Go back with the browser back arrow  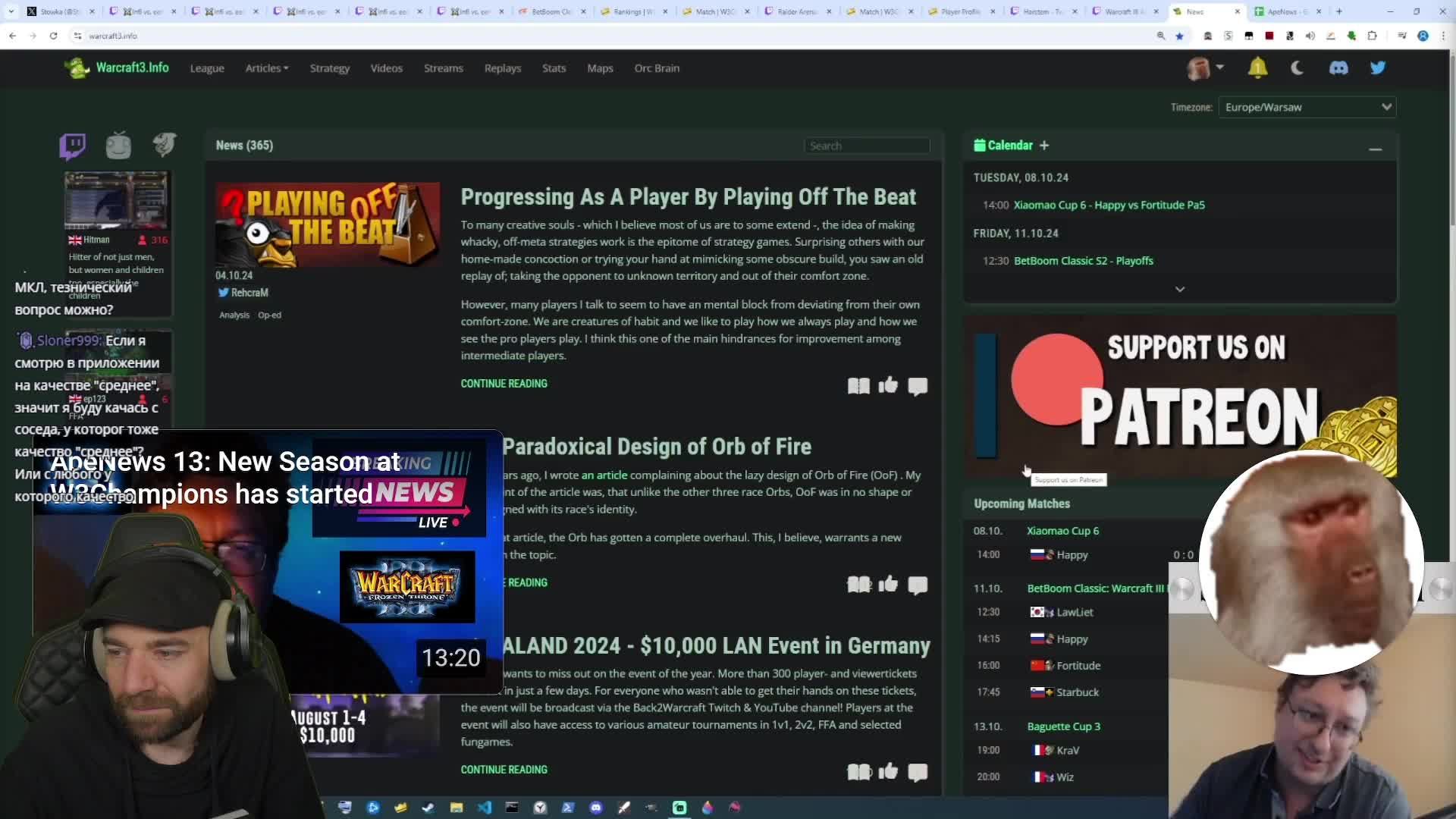point(13,36)
